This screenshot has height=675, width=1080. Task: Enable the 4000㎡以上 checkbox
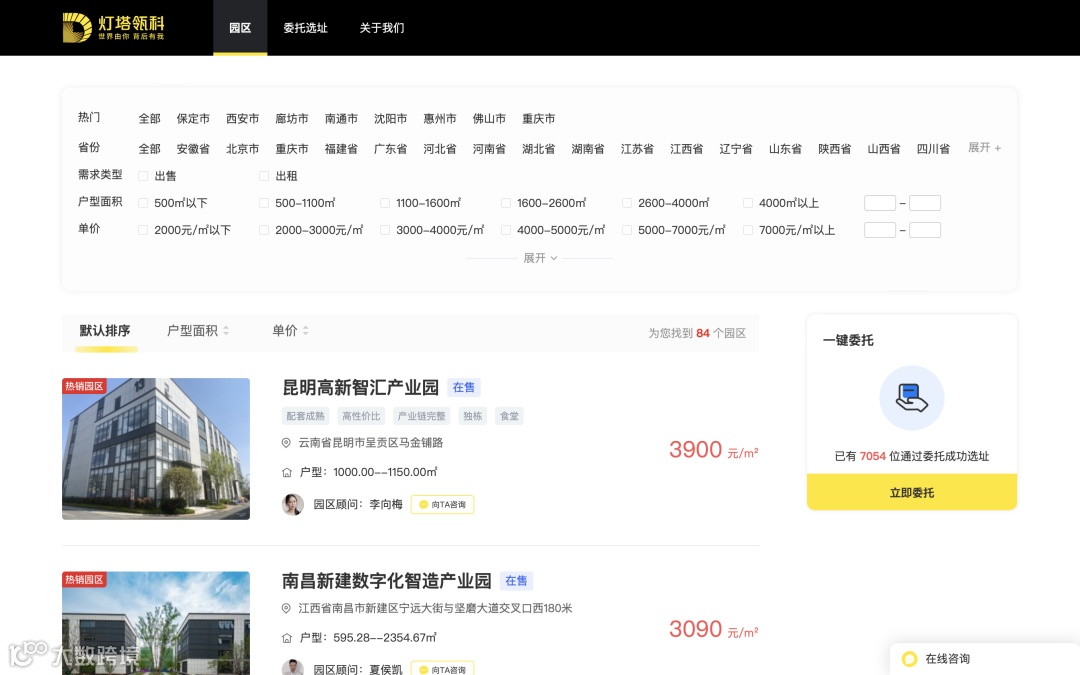747,203
